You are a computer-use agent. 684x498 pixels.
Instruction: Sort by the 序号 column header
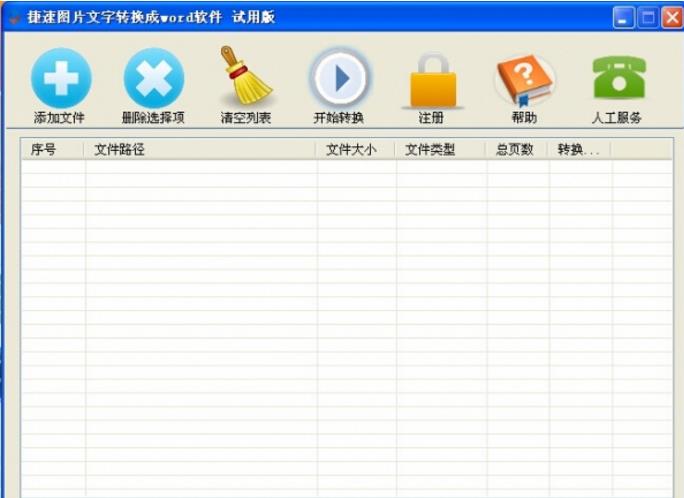click(52, 150)
